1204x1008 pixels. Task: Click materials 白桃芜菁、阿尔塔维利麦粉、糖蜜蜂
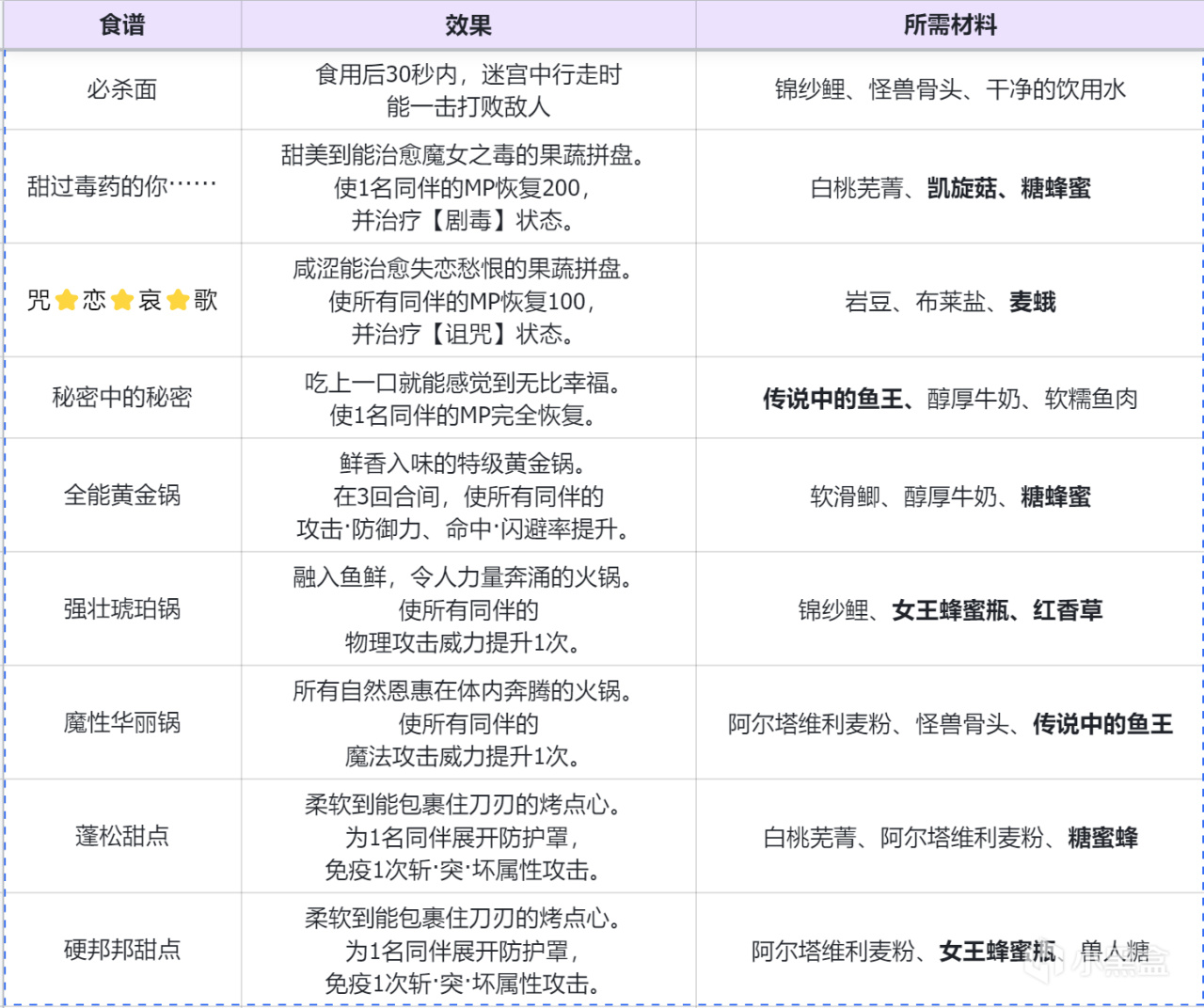(x=950, y=838)
